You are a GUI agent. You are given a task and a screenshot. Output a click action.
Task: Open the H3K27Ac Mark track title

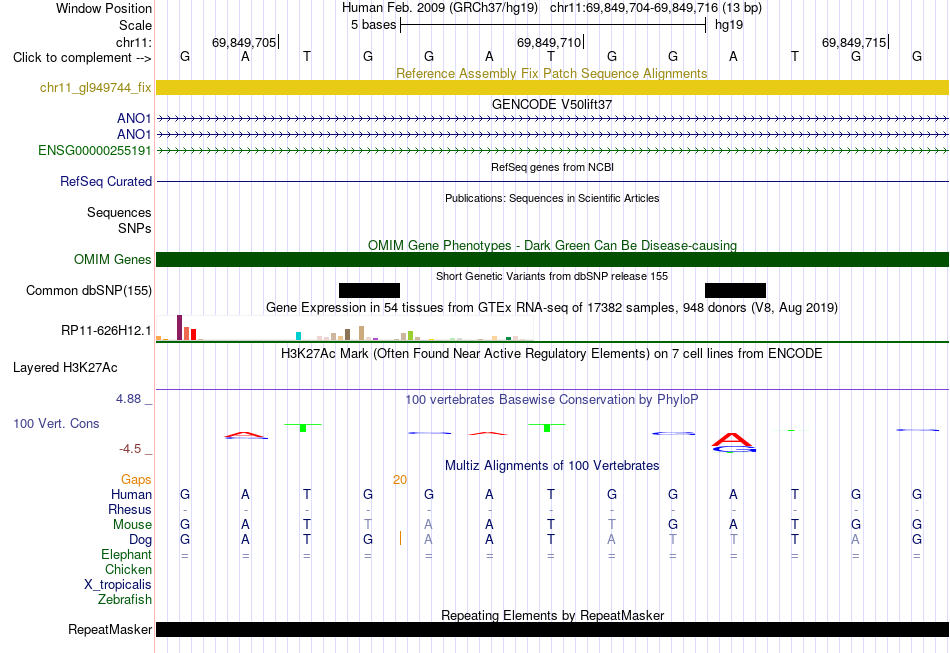pos(552,354)
